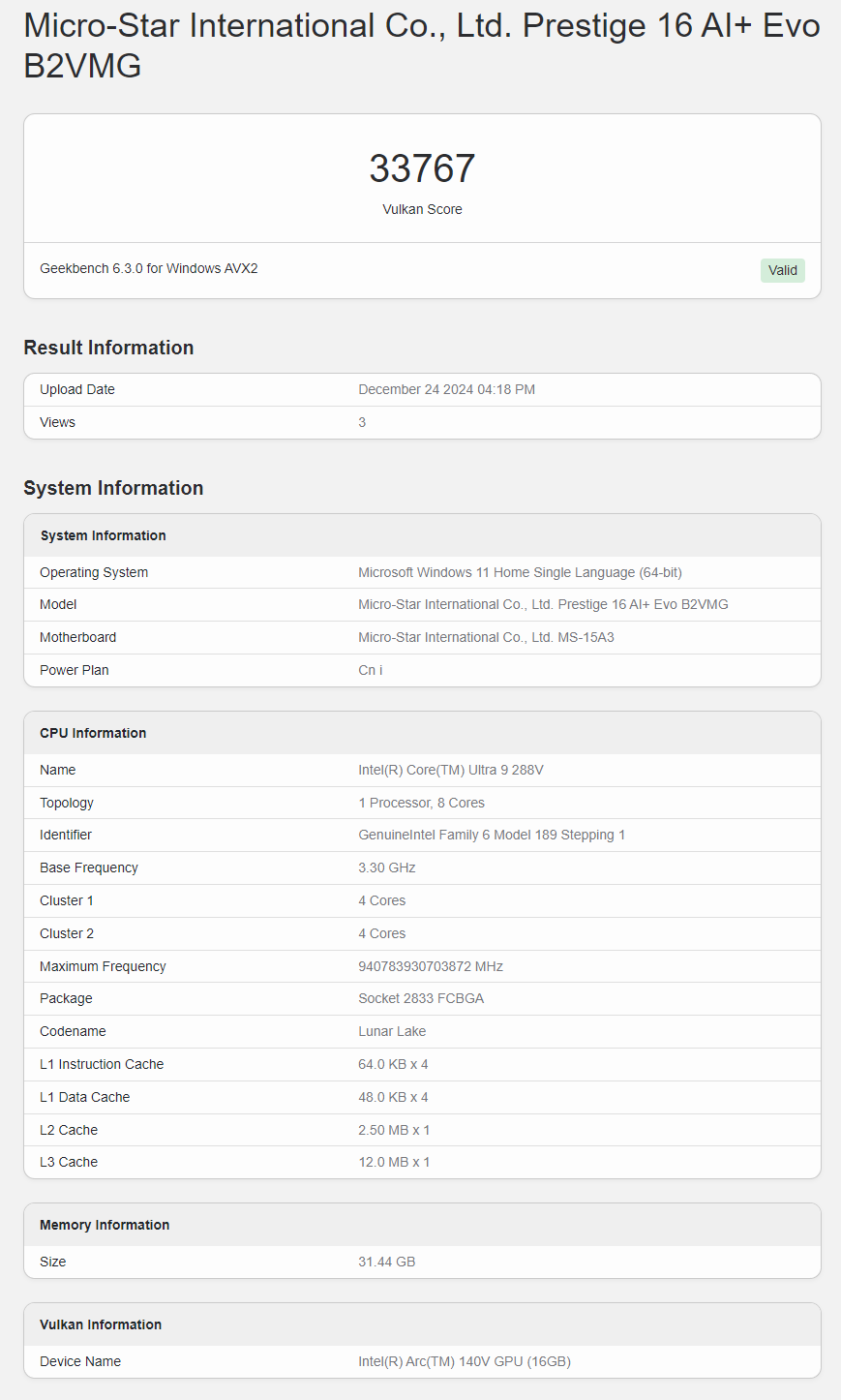Click the green Valid status badge
841x1400 pixels.
(782, 270)
